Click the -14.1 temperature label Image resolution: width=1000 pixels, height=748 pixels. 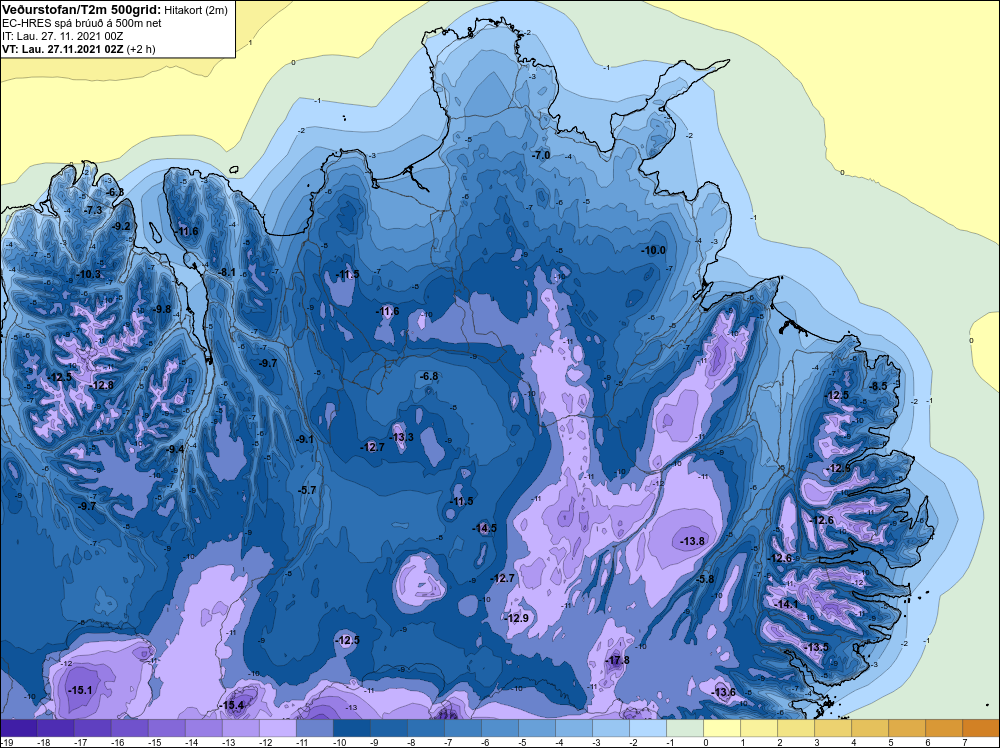[786, 605]
